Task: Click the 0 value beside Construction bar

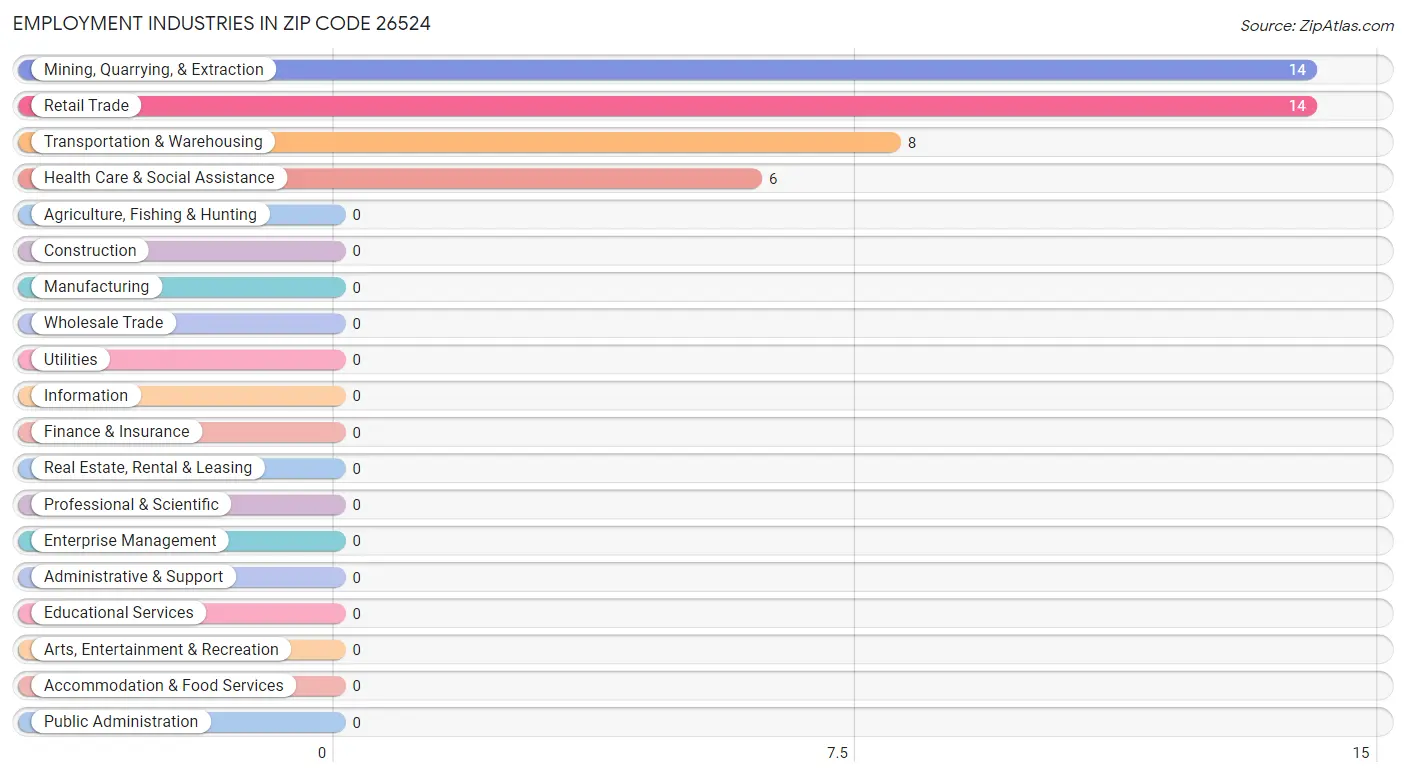Action: point(356,251)
